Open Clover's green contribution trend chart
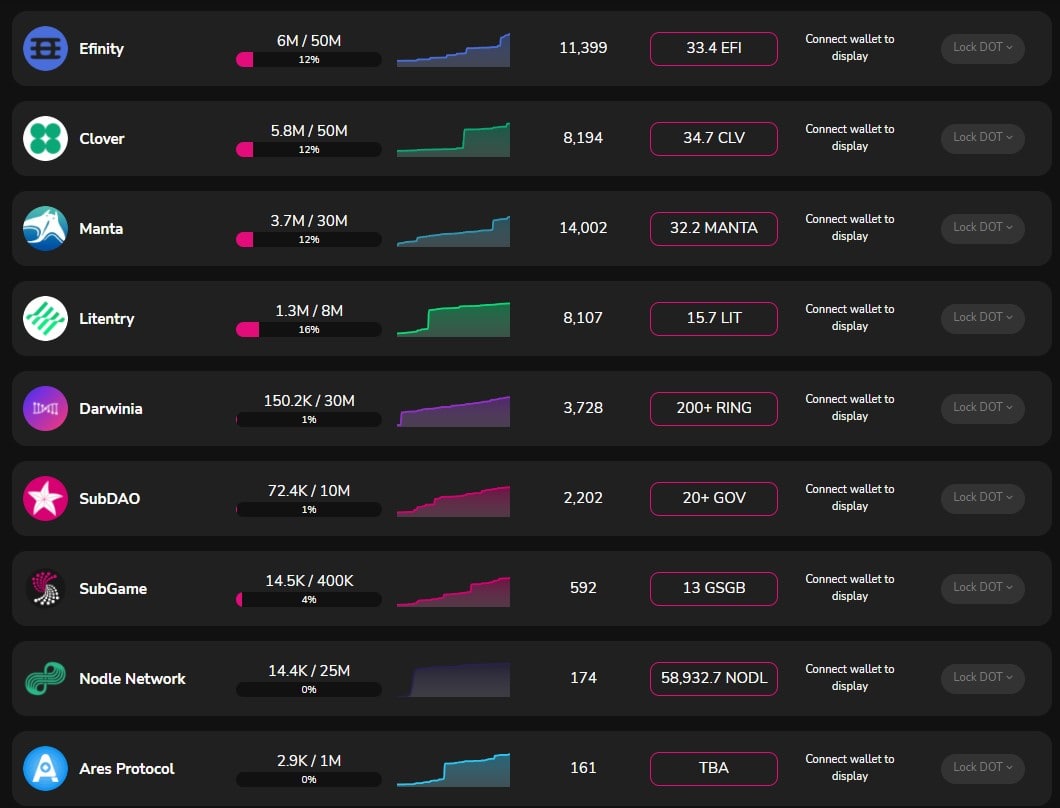The width and height of the screenshot is (1060, 808). tap(453, 140)
